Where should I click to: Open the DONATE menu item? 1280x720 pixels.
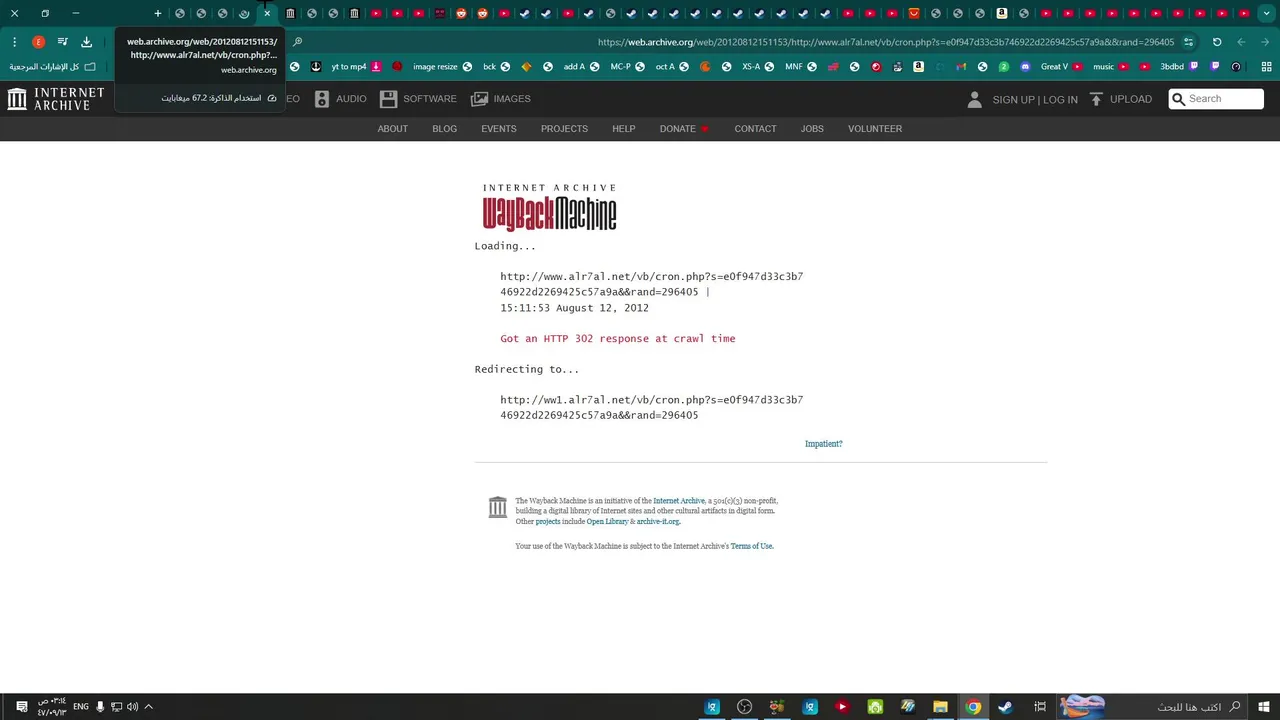684,129
